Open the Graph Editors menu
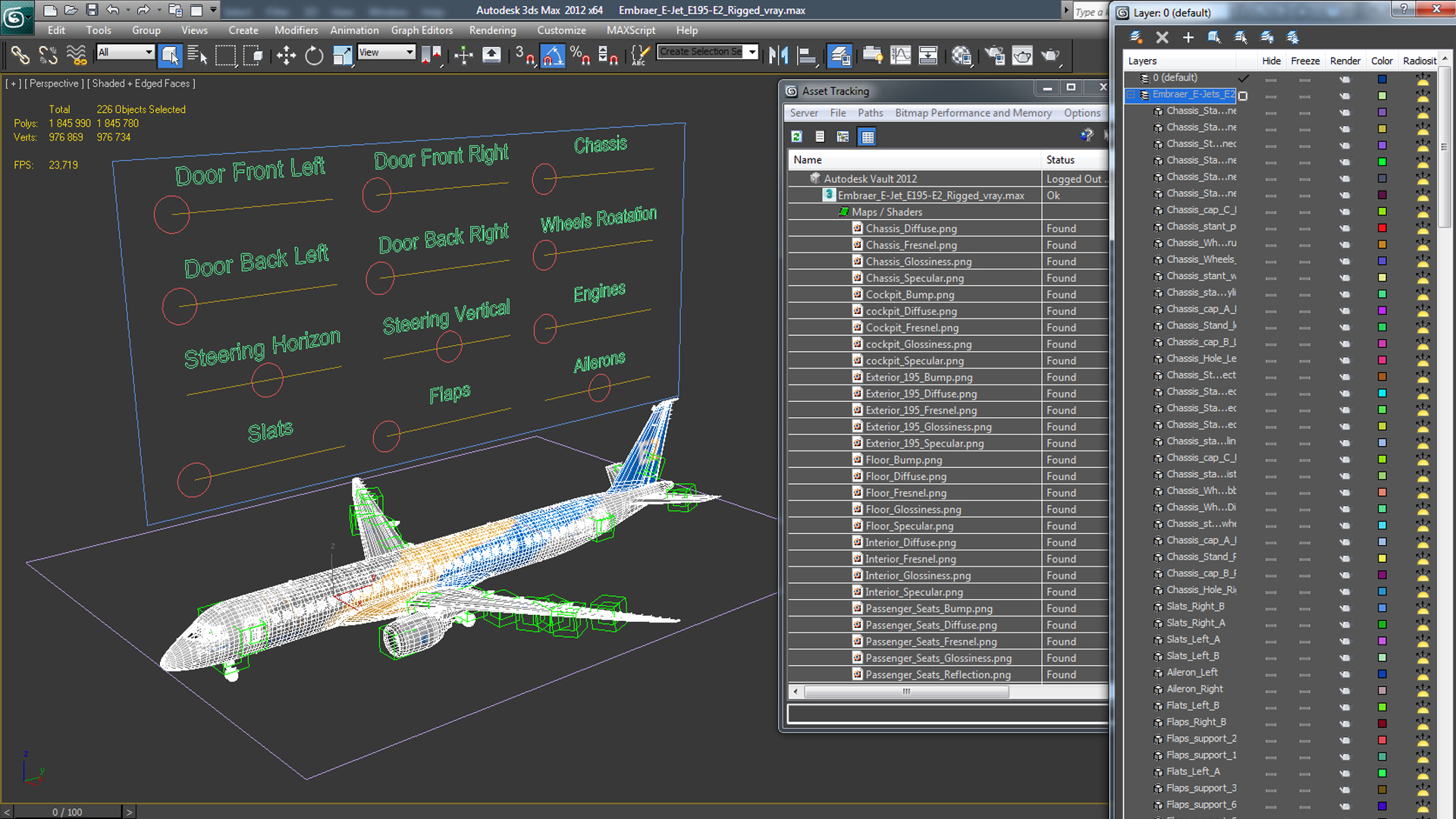 click(422, 30)
